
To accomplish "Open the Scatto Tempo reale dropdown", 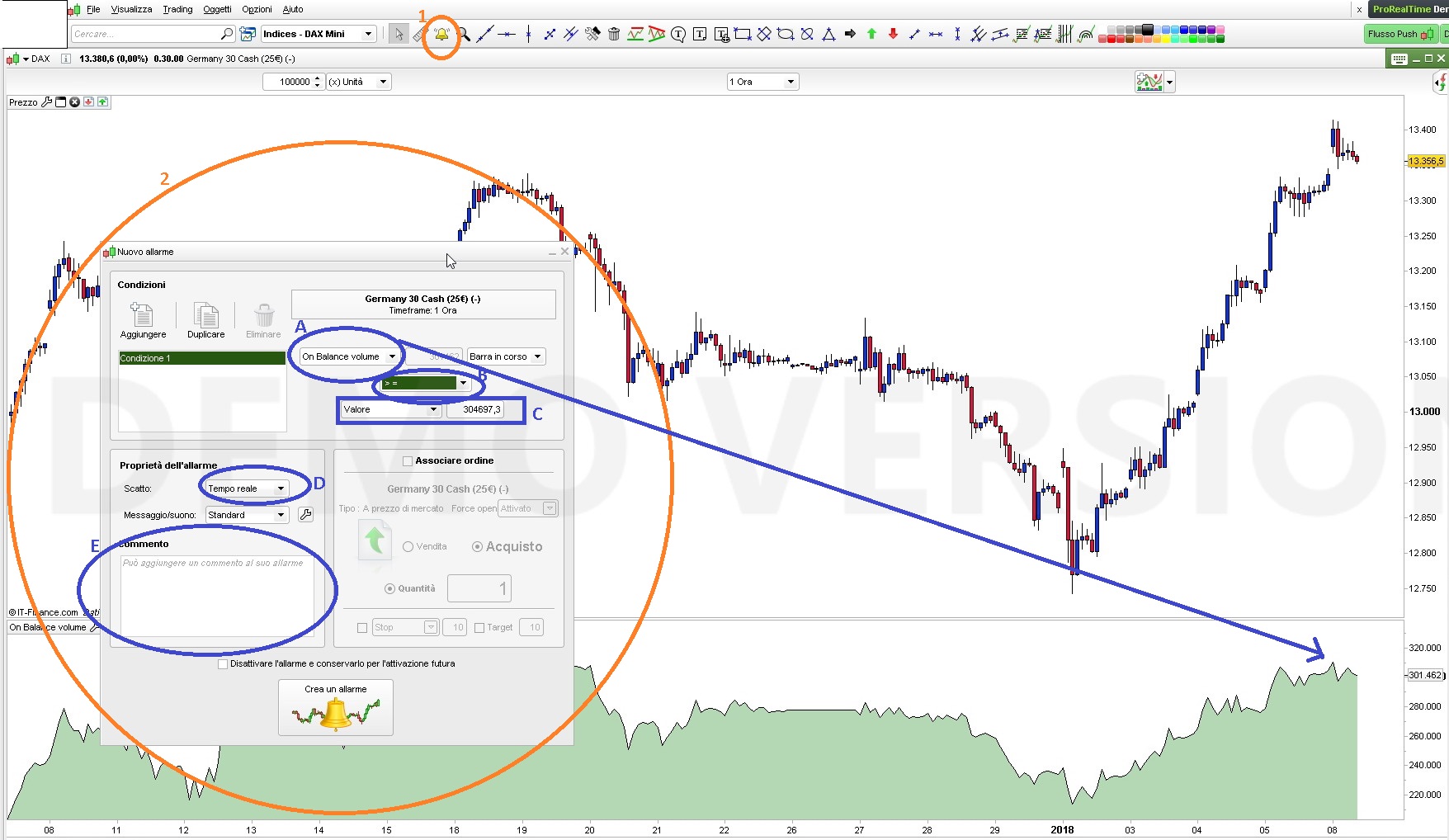I will click(246, 488).
